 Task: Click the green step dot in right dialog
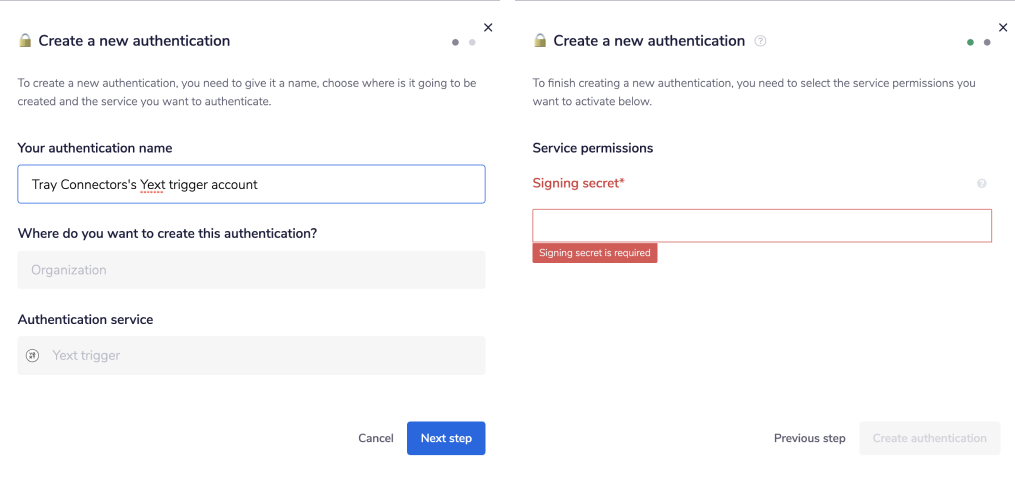tap(970, 42)
